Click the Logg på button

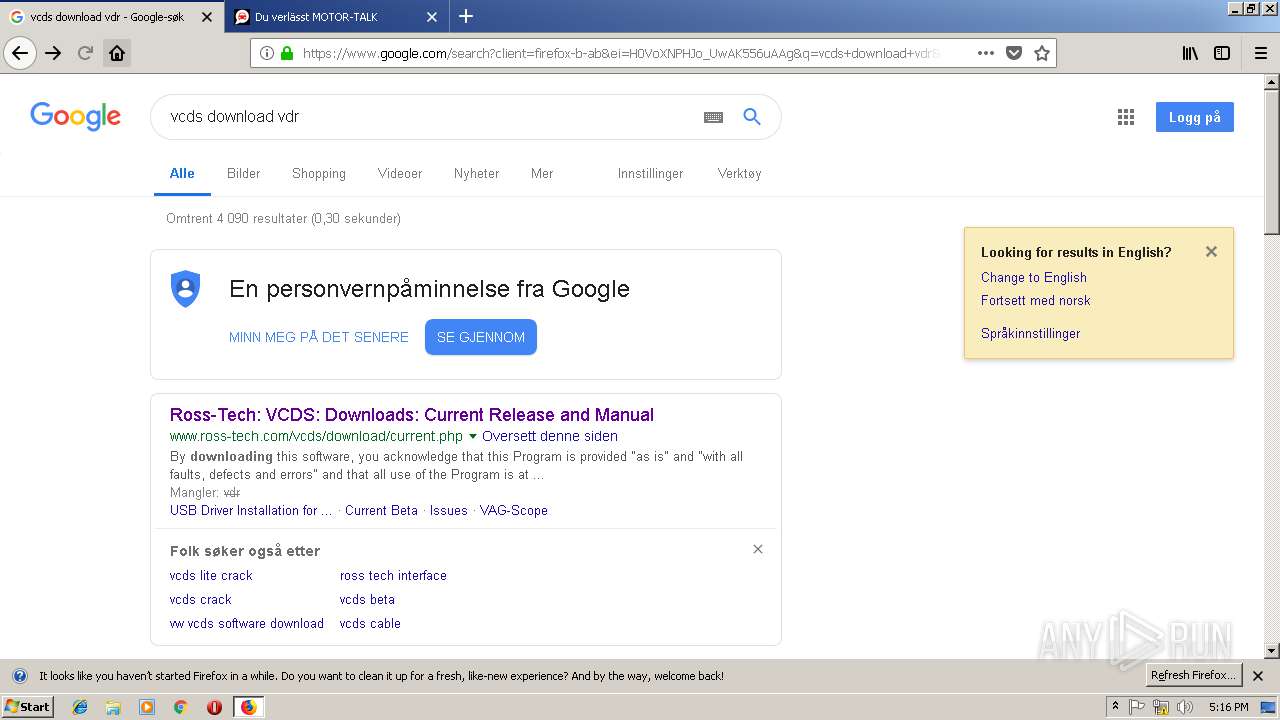click(1195, 117)
